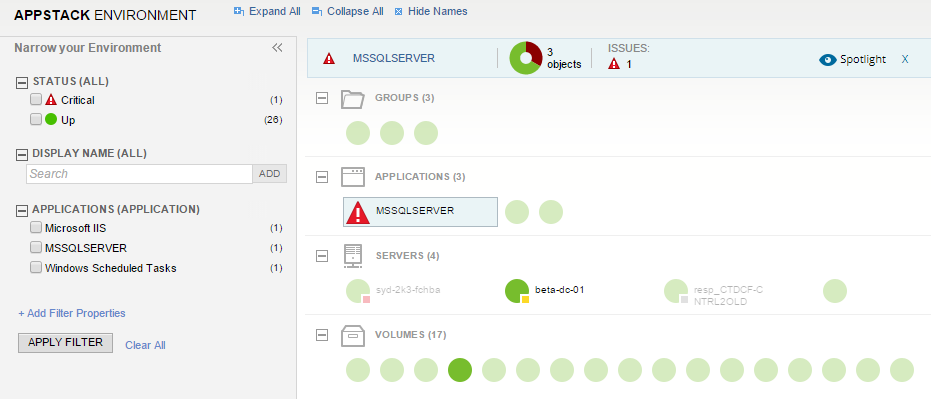Close the spotlight with the X
Image resolution: width=931 pixels, height=399 pixels.
click(905, 59)
